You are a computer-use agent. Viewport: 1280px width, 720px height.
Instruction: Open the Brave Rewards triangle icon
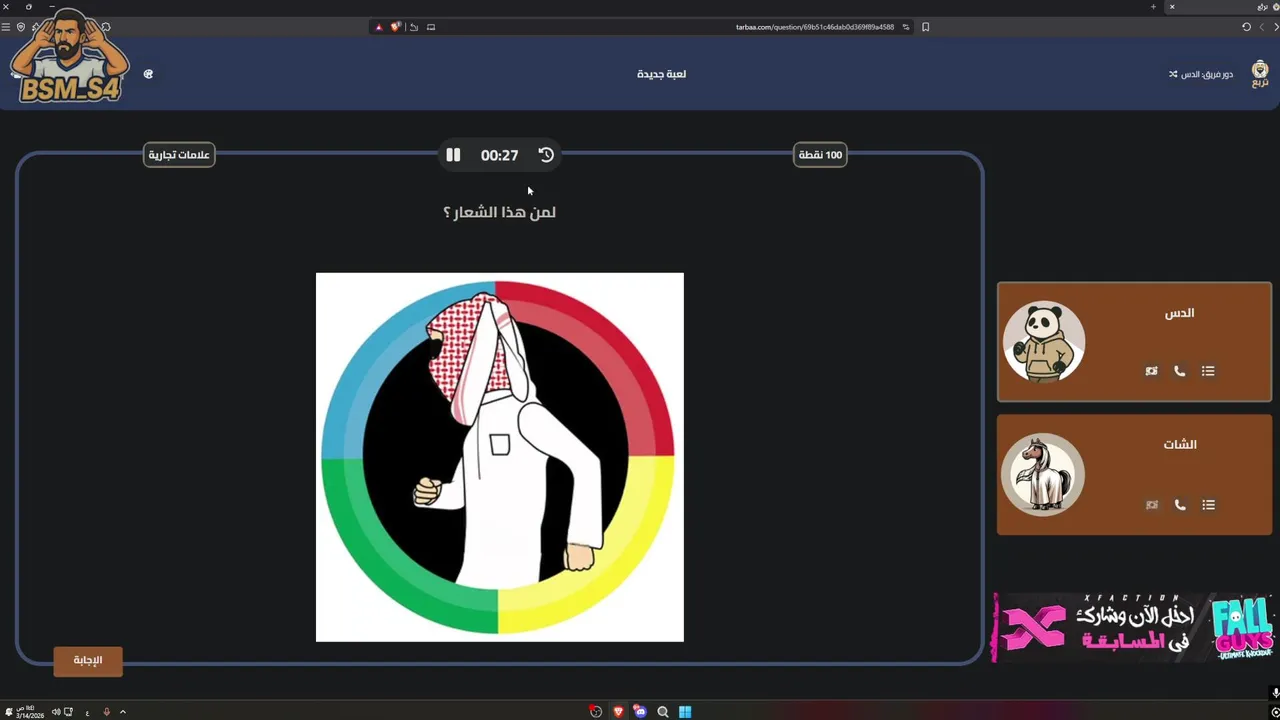click(379, 27)
